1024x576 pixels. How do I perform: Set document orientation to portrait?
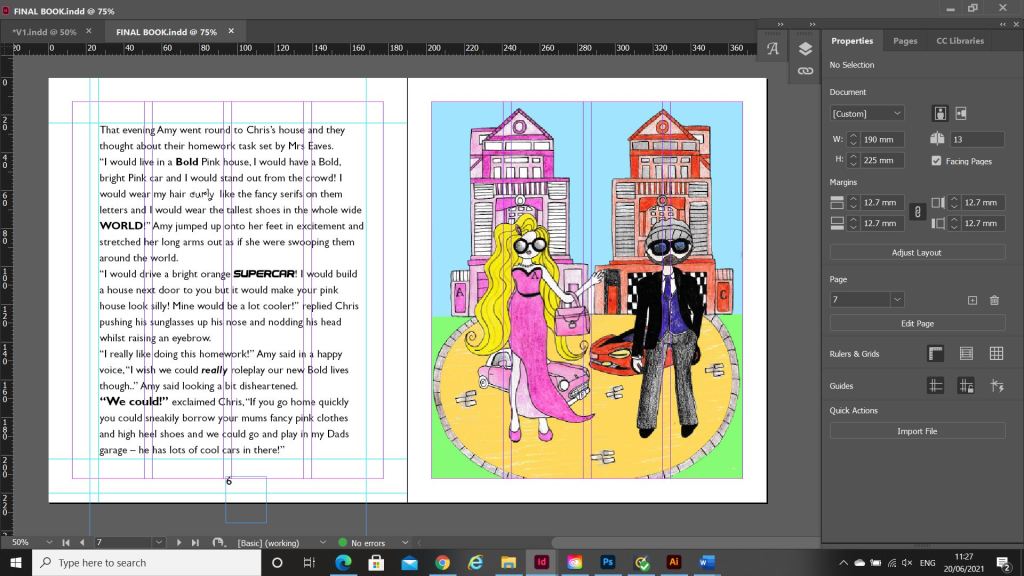(x=940, y=113)
